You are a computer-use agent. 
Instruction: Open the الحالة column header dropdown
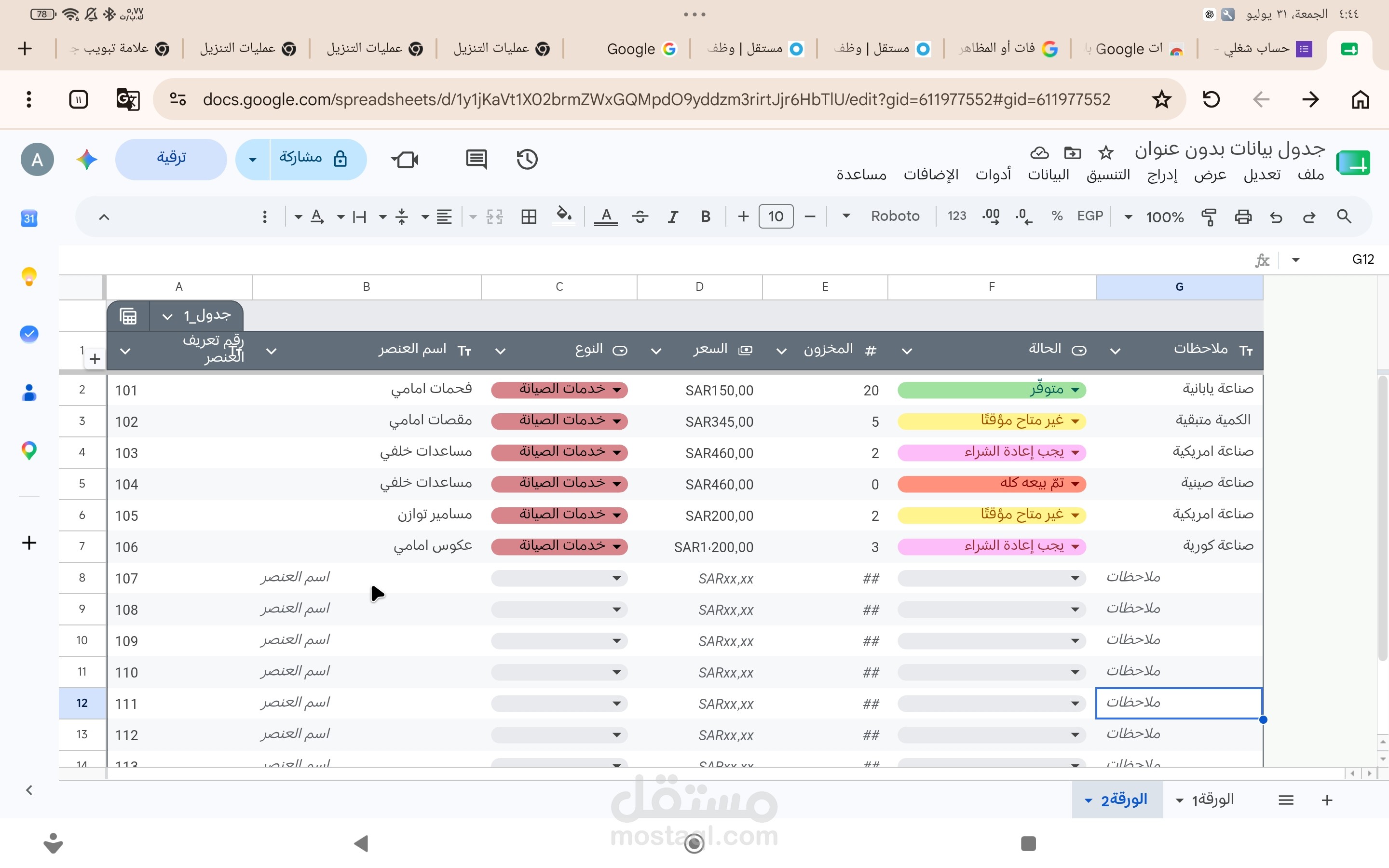(x=907, y=351)
